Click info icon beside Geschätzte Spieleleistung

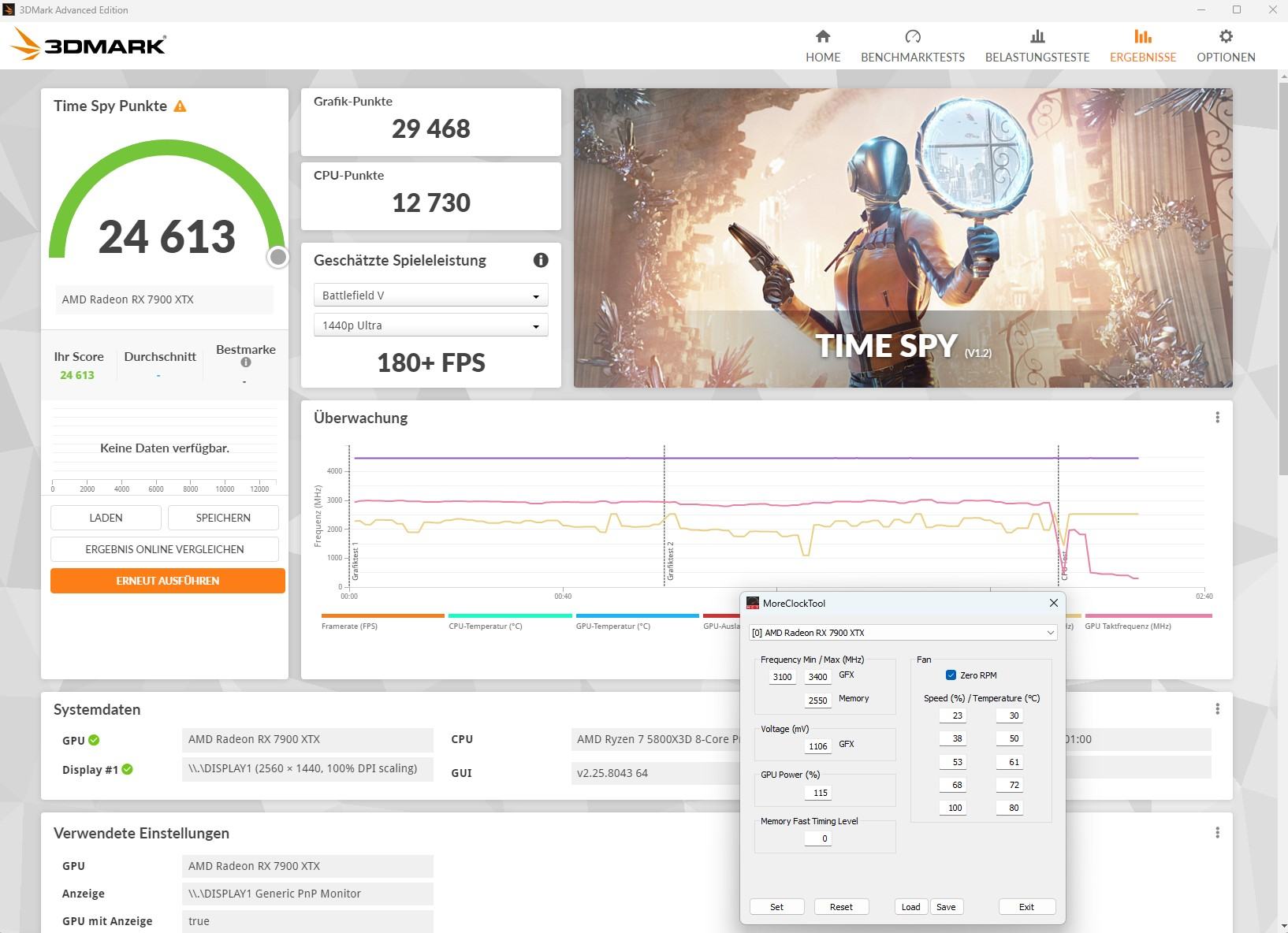(x=541, y=260)
